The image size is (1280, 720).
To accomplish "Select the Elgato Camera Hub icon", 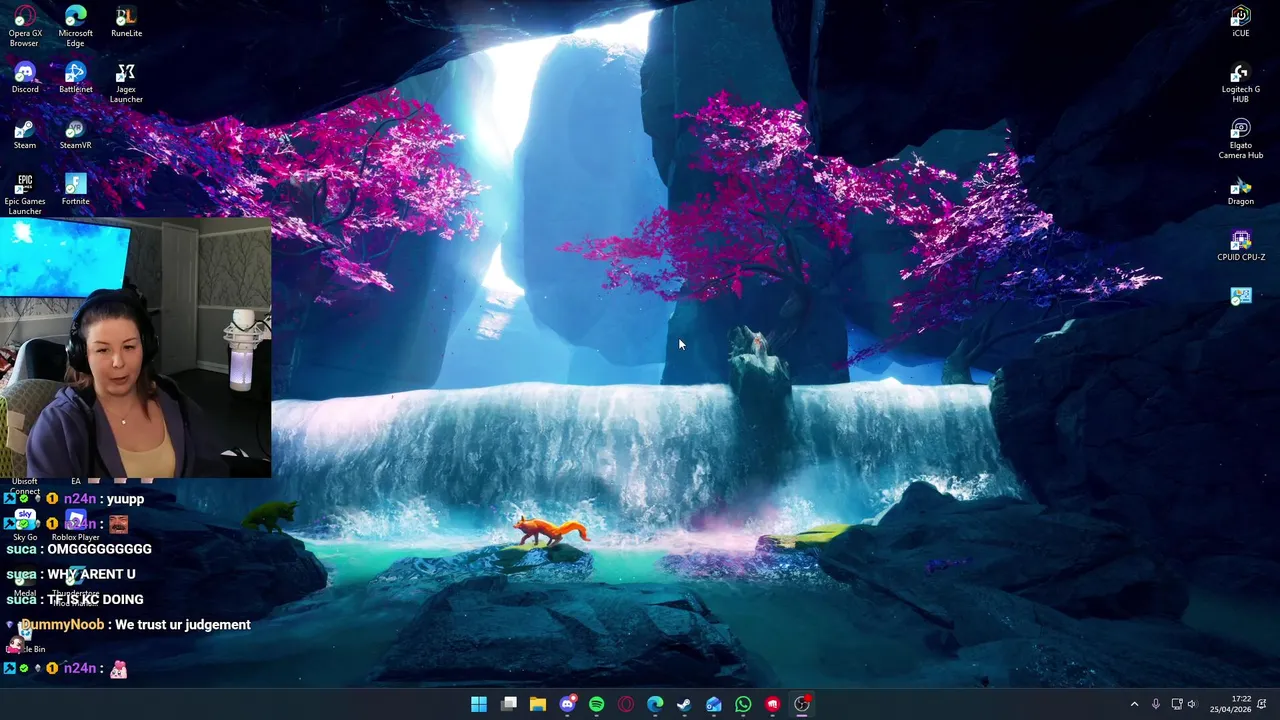I will (x=1241, y=138).
